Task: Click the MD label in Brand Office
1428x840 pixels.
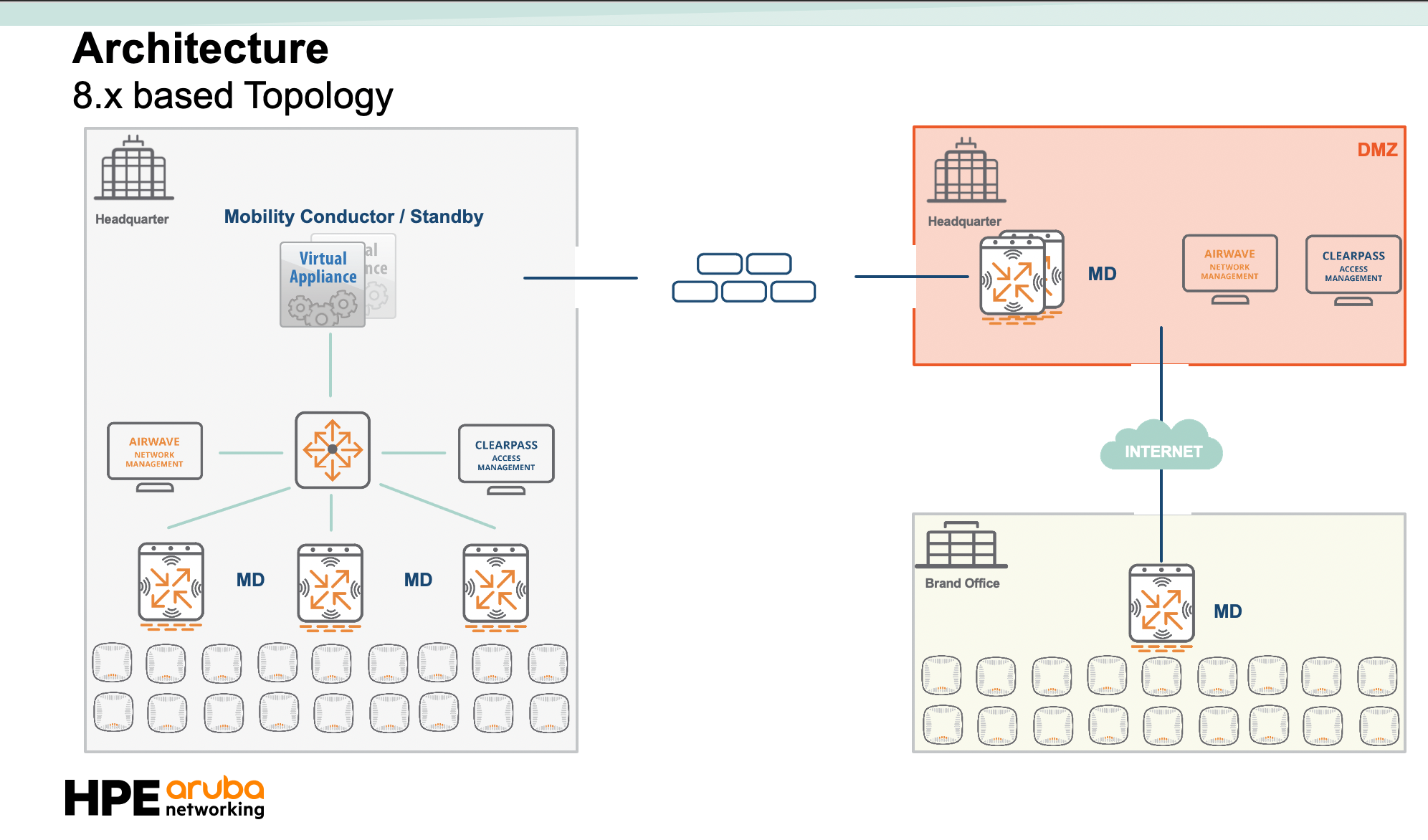Action: pyautogui.click(x=1227, y=611)
